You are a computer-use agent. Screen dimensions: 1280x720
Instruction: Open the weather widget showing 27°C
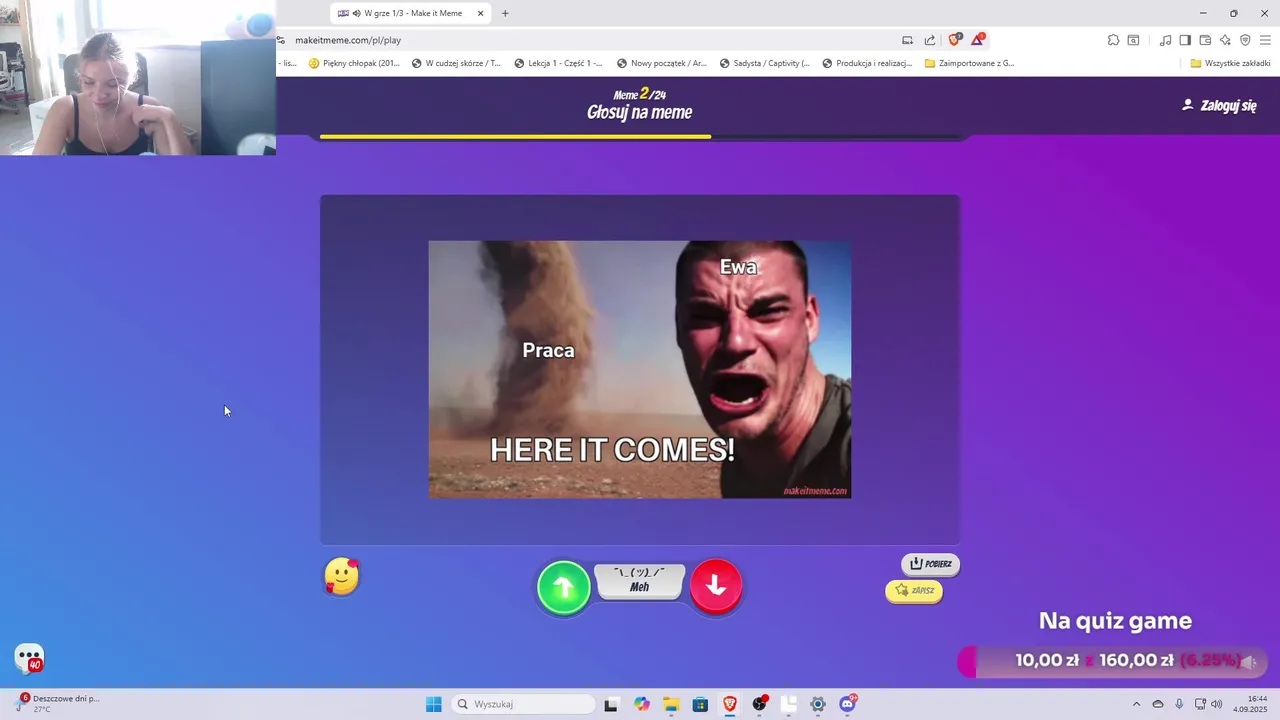click(58, 703)
